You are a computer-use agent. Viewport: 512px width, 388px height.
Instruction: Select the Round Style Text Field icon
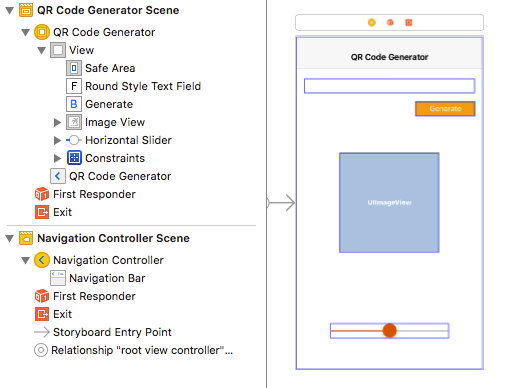74,86
